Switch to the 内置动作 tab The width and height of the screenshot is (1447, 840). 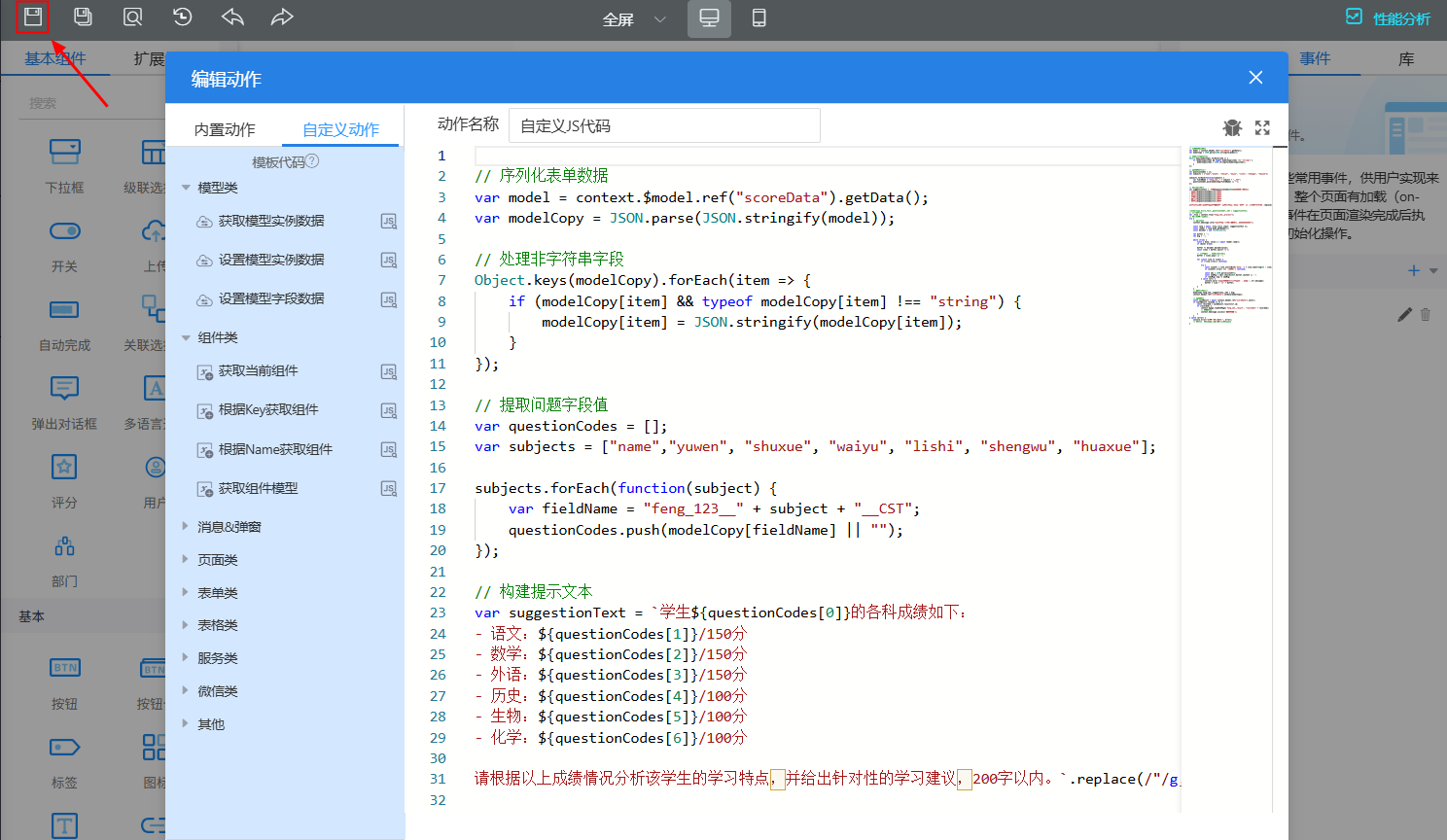pyautogui.click(x=225, y=129)
